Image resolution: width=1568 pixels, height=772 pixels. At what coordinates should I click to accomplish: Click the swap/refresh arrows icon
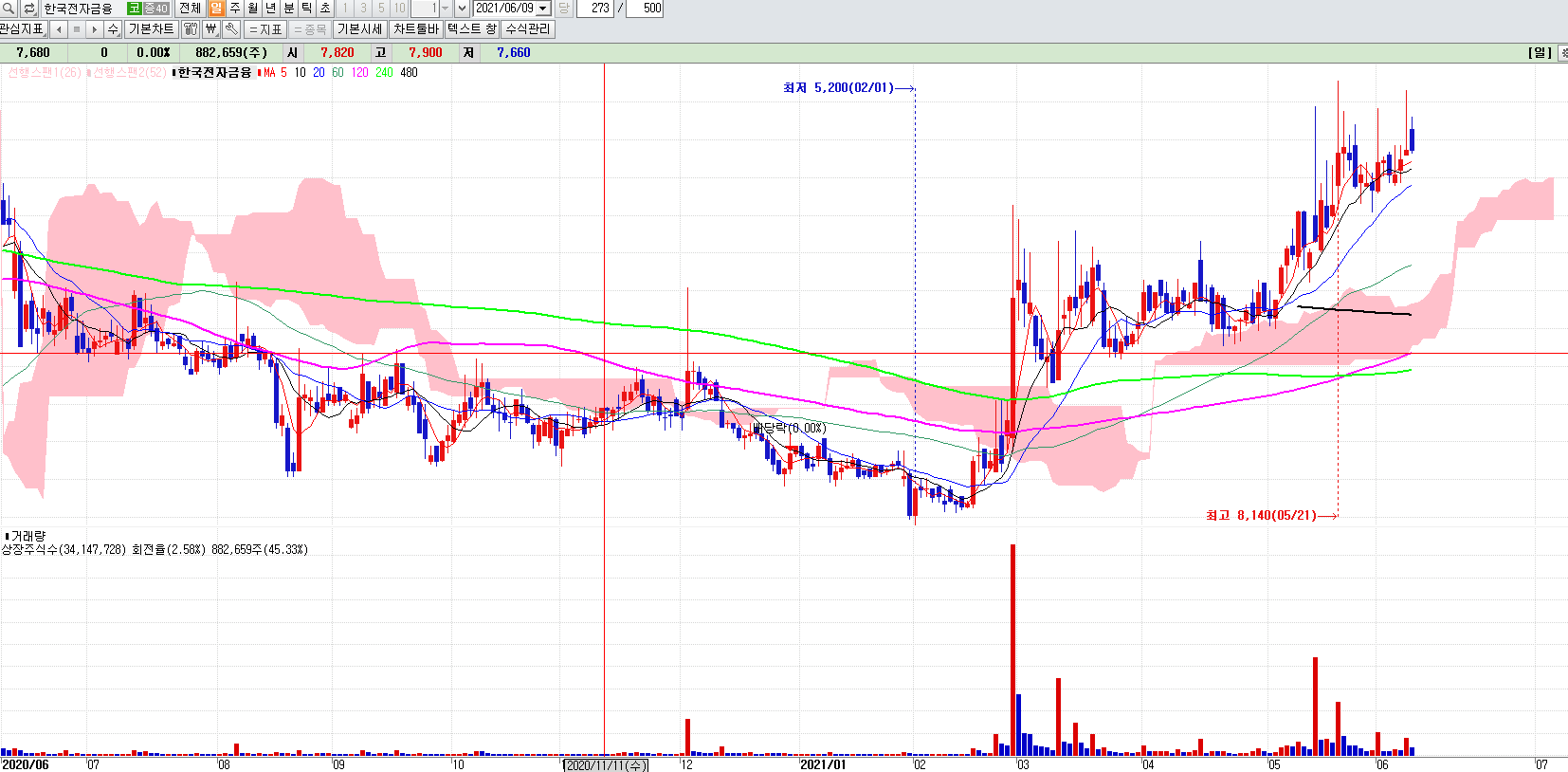click(x=28, y=9)
